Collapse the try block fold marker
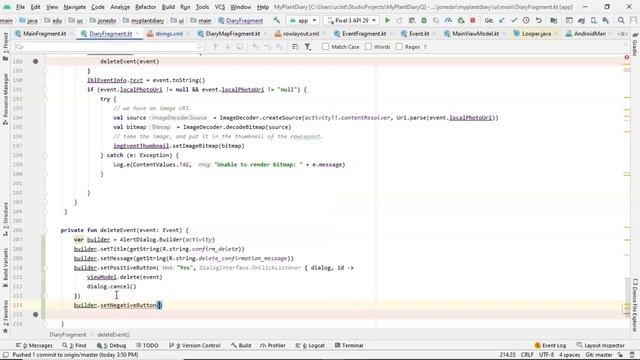 pyautogui.click(x=45, y=99)
